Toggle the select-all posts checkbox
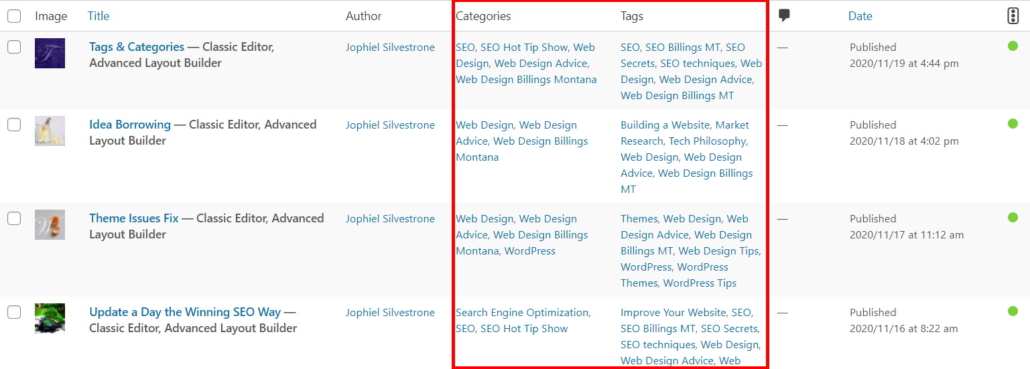This screenshot has height=369, width=1030. [x=14, y=16]
